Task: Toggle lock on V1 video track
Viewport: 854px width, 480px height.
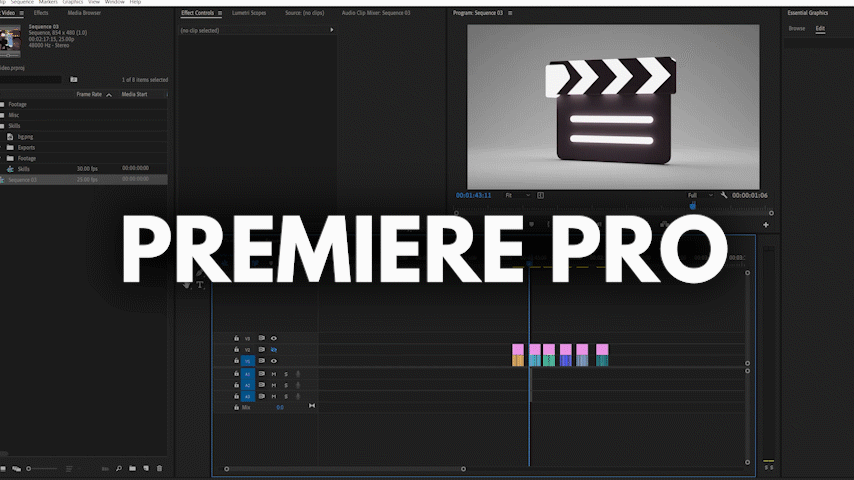Action: pyautogui.click(x=236, y=361)
